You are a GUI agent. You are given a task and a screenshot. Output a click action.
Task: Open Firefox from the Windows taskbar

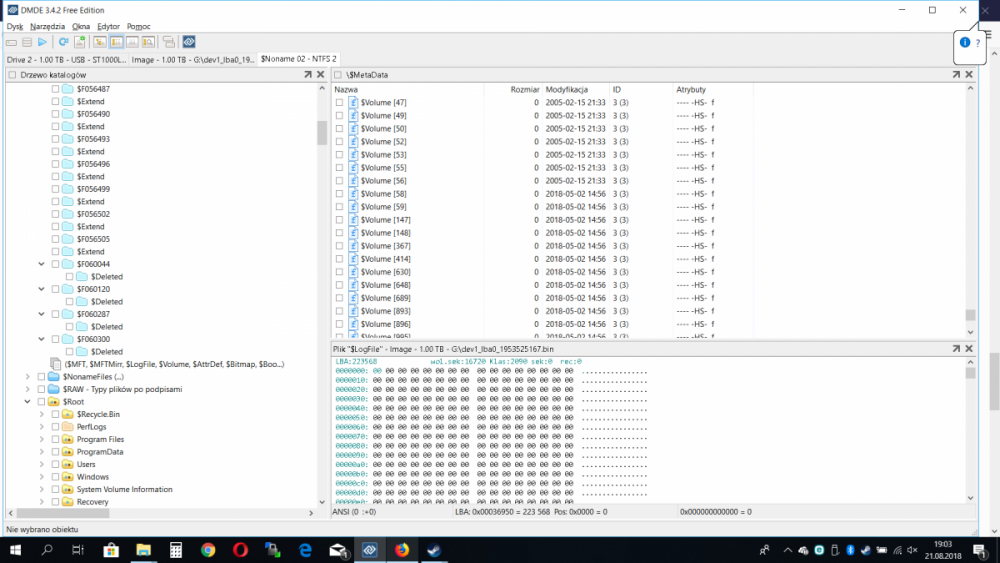coord(402,550)
